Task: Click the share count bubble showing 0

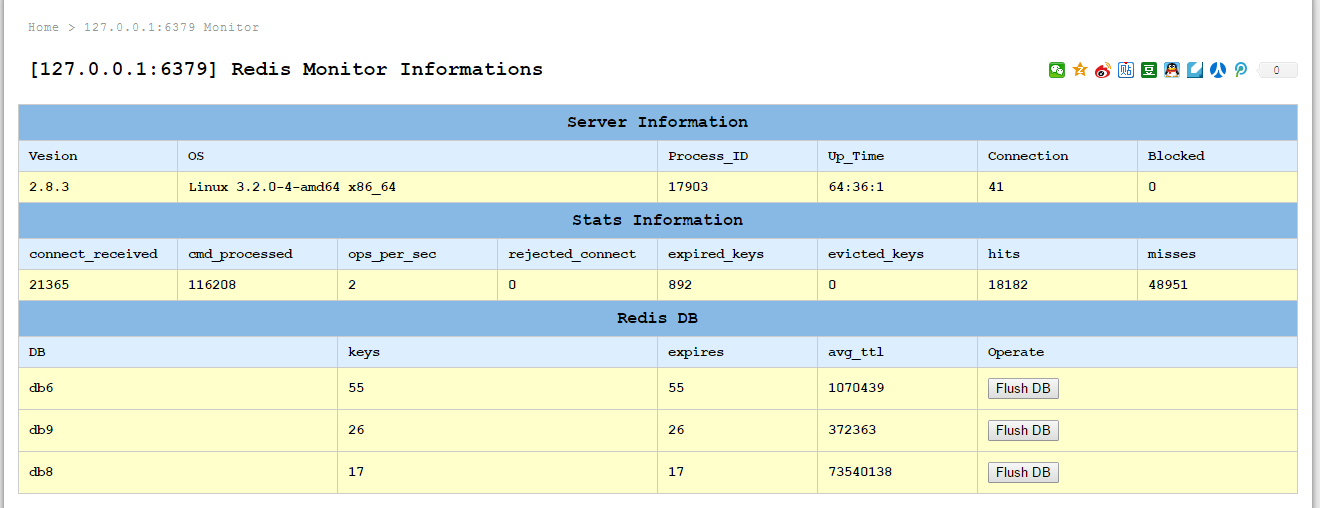Action: pyautogui.click(x=1277, y=70)
